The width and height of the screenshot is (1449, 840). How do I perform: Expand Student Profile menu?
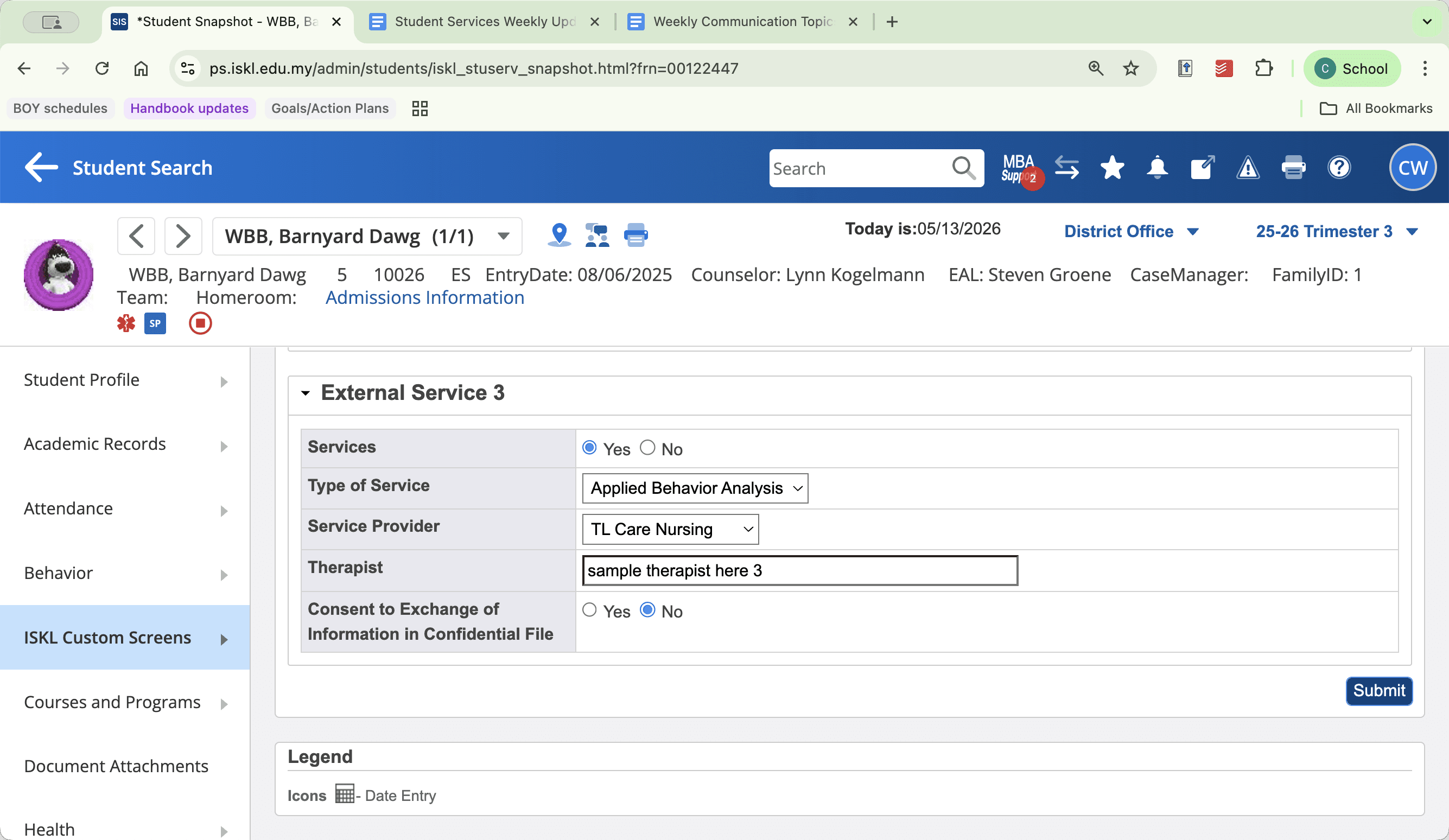click(125, 380)
